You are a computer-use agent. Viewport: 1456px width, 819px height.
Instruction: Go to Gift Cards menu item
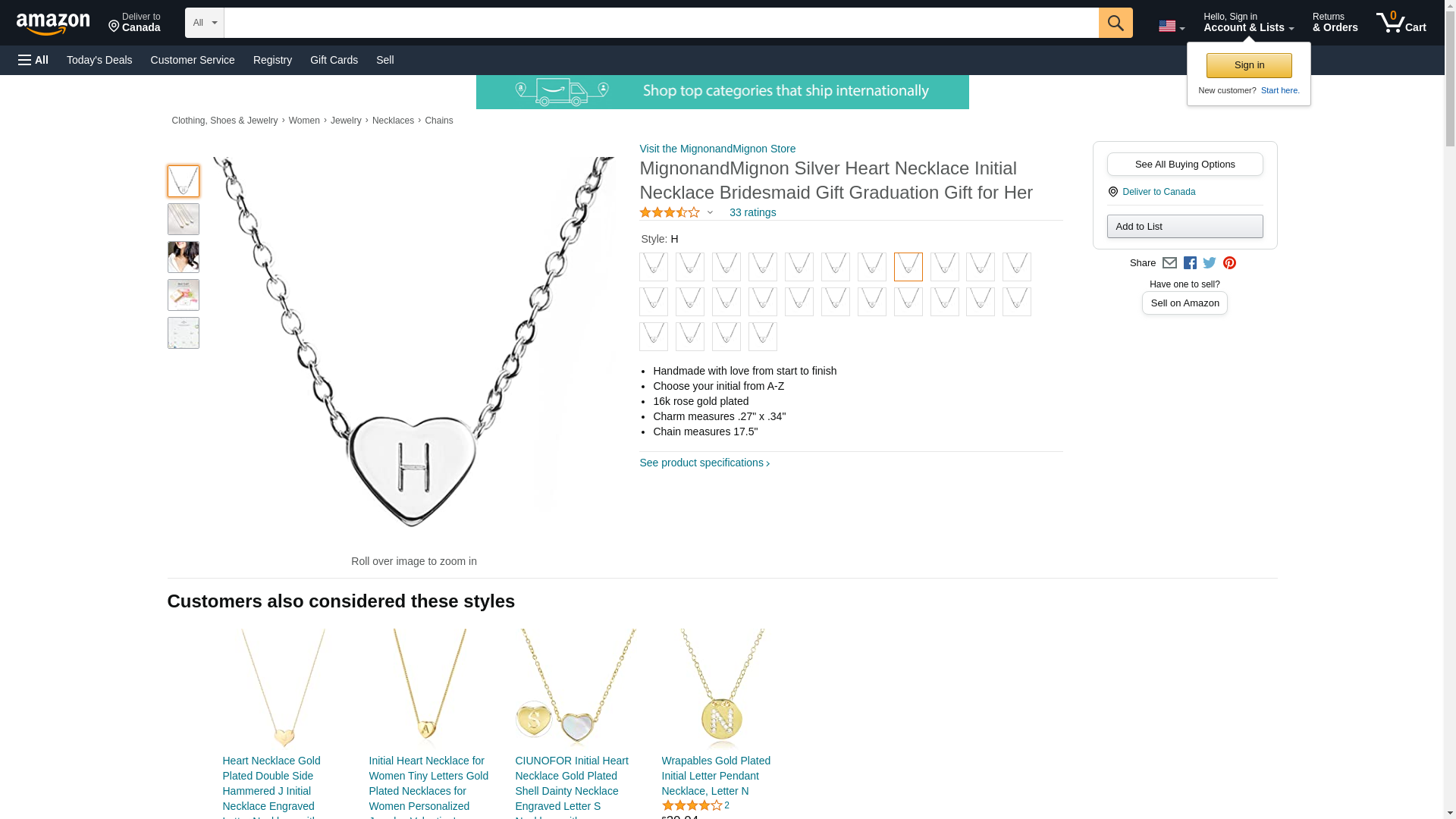tap(334, 60)
